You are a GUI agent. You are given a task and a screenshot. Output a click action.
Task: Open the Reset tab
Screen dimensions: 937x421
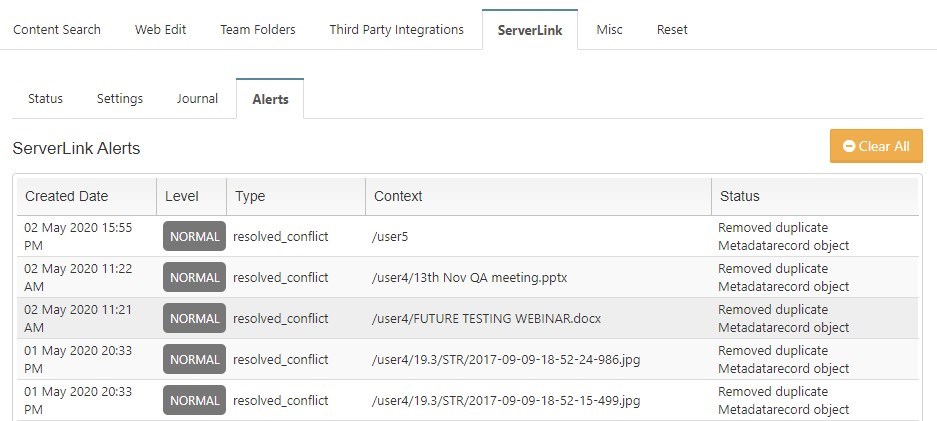tap(672, 30)
